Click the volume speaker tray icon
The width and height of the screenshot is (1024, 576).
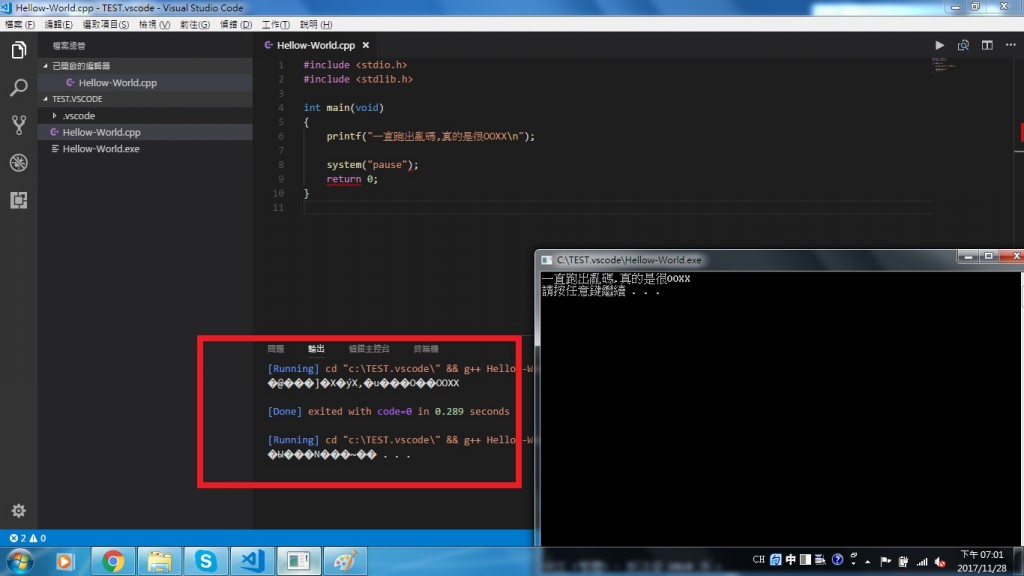pos(940,561)
